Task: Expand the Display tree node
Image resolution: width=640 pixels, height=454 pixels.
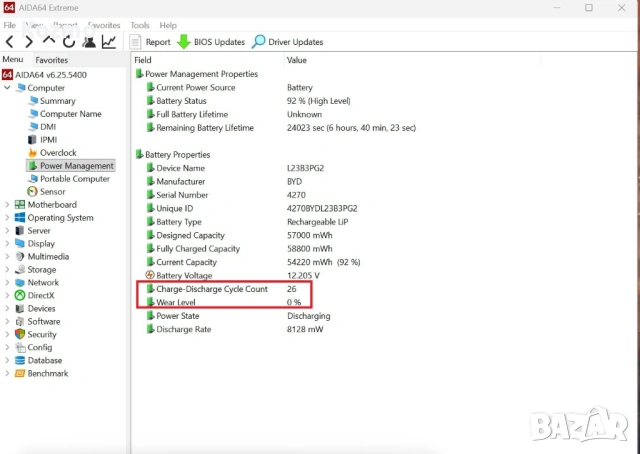Action: click(x=7, y=244)
